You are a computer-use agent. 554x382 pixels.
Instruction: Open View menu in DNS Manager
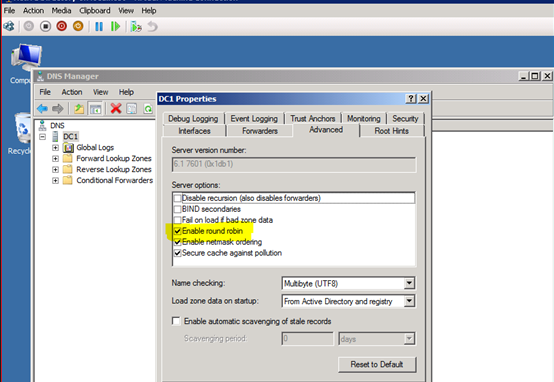100,92
